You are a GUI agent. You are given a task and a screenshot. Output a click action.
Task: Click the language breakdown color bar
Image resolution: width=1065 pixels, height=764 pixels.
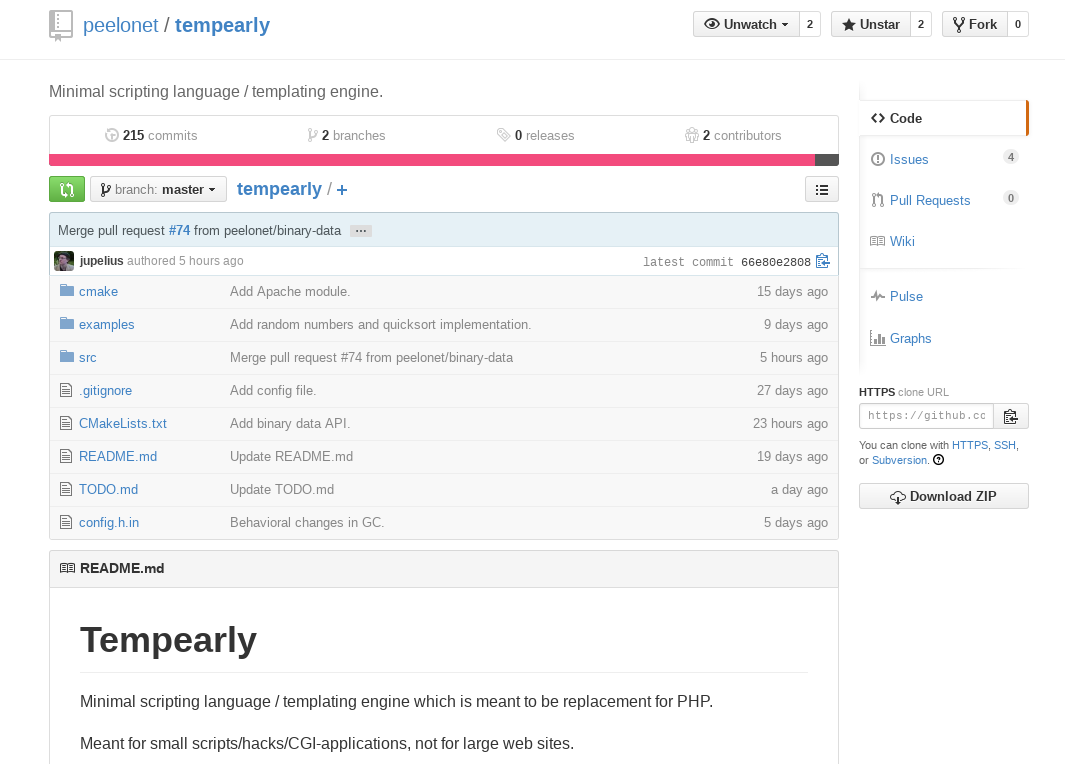[x=432, y=160]
